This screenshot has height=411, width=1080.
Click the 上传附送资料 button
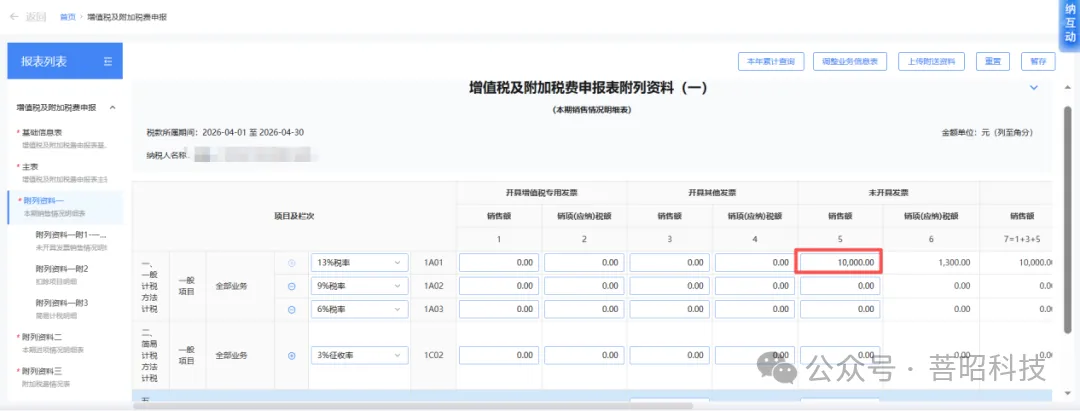click(931, 61)
